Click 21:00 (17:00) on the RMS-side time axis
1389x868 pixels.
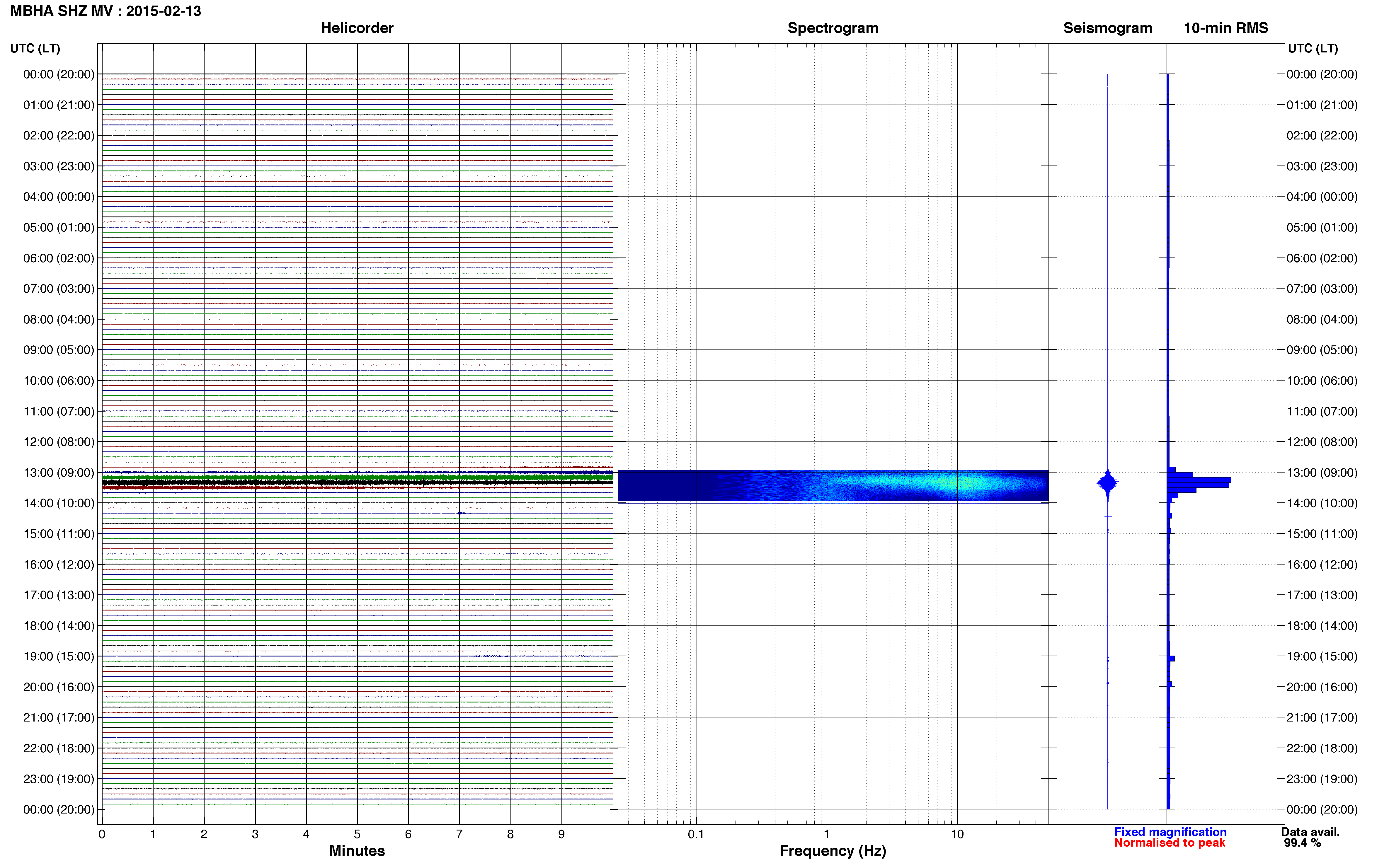click(x=1322, y=718)
